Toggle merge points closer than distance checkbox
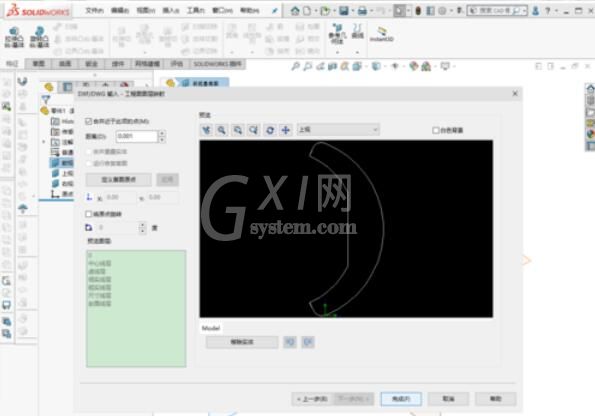Image resolution: width=595 pixels, height=416 pixels. pos(89,121)
